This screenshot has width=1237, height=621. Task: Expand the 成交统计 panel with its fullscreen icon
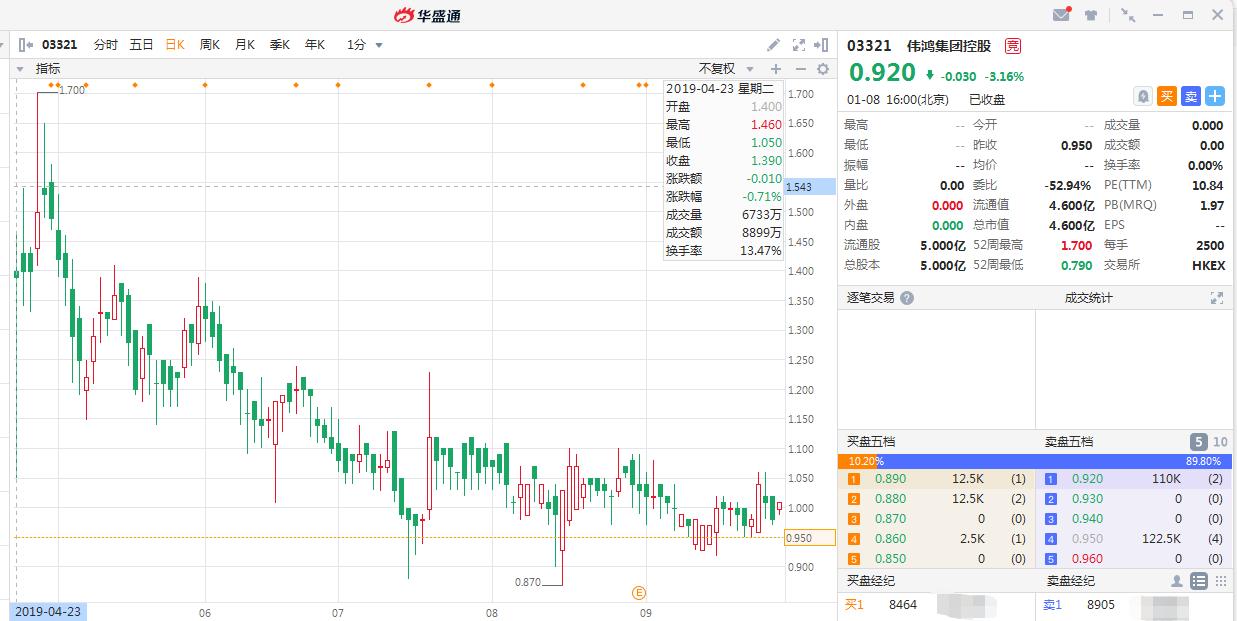(x=1217, y=297)
